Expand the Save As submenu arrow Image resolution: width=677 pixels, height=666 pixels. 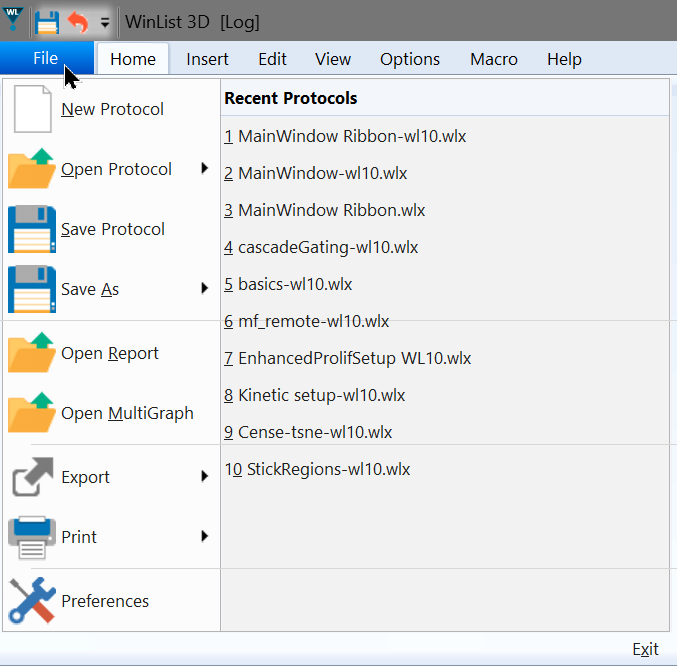pyautogui.click(x=204, y=288)
